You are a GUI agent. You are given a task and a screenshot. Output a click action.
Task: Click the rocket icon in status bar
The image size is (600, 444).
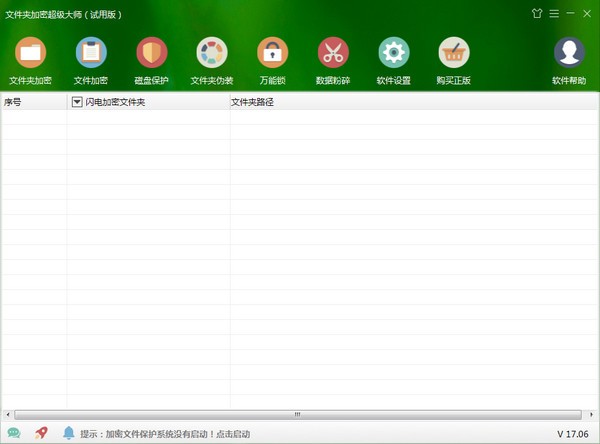(41, 433)
